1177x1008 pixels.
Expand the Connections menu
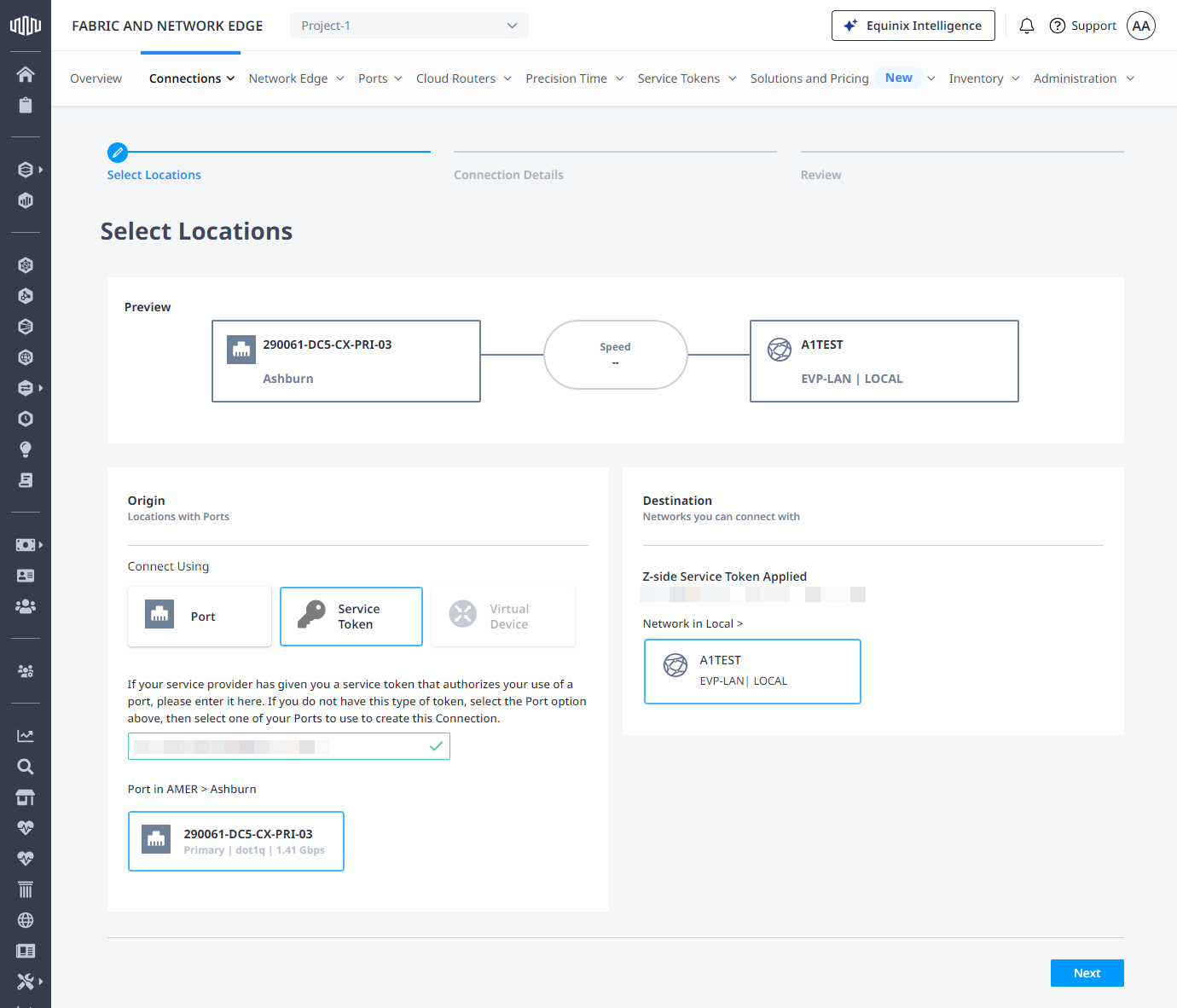pos(192,78)
